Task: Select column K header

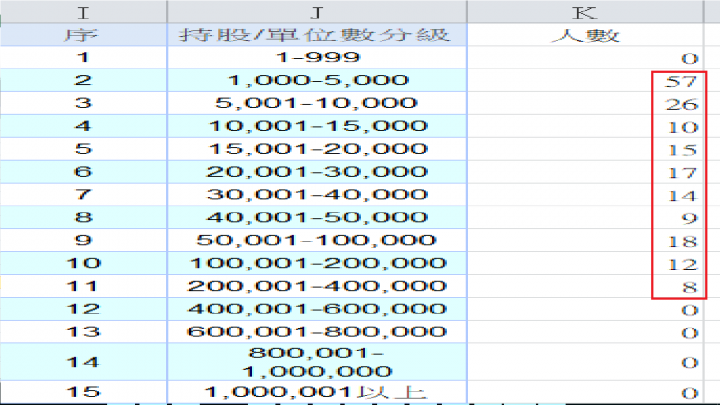Action: pyautogui.click(x=585, y=11)
